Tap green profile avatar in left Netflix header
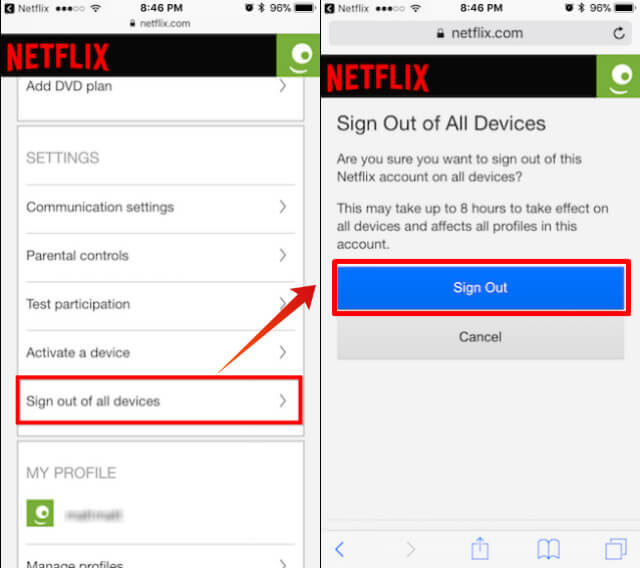 coord(298,55)
